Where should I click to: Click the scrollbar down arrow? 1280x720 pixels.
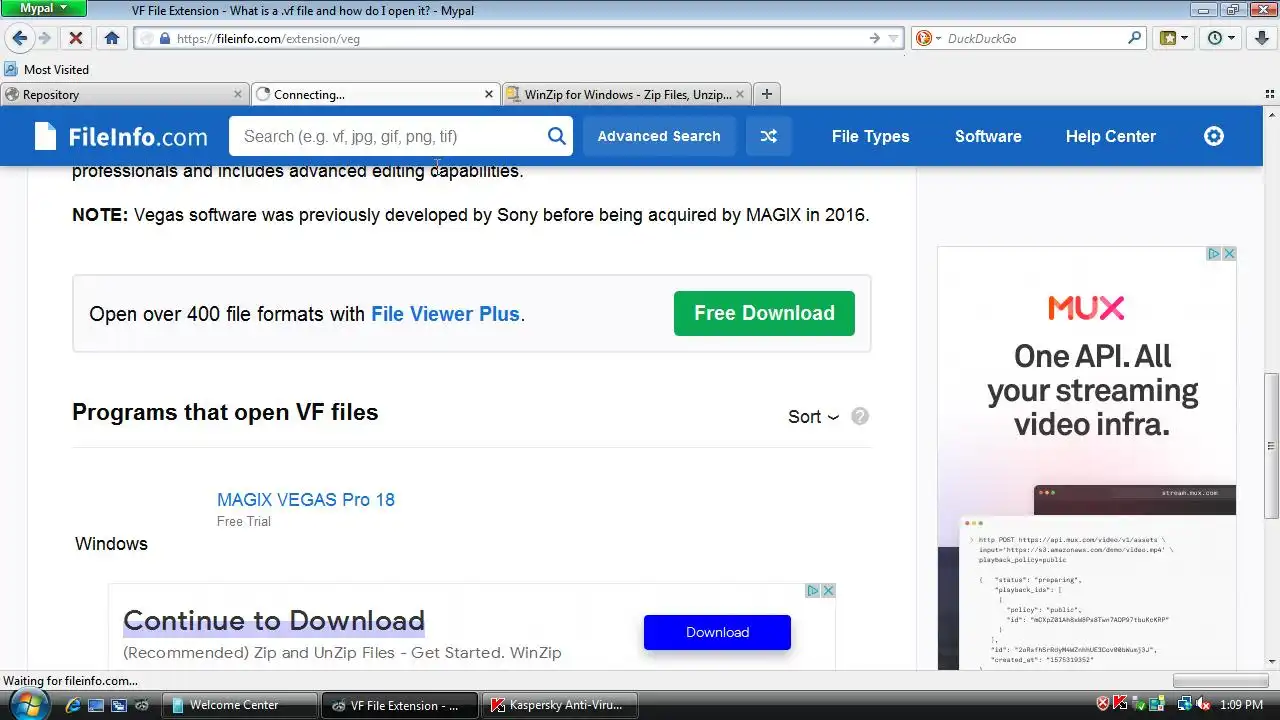(1272, 662)
